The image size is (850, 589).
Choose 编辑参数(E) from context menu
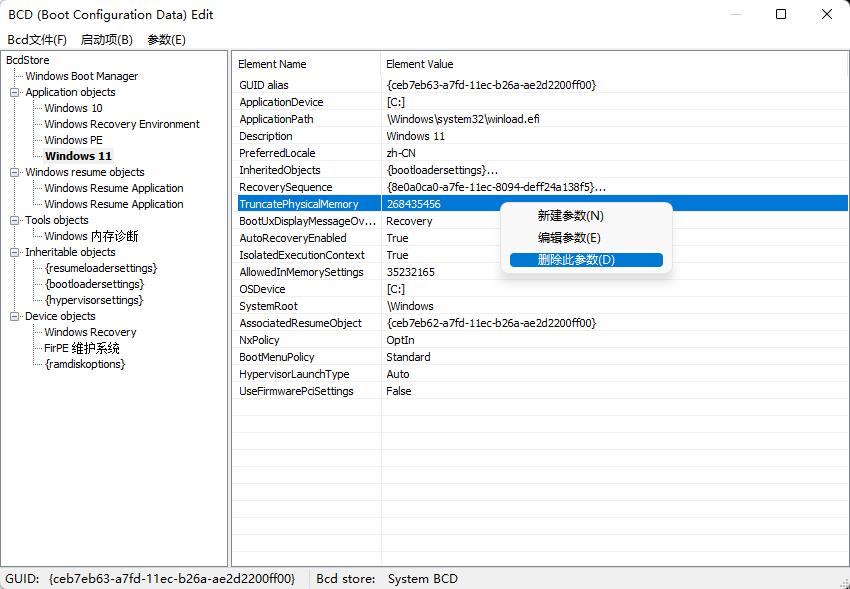569,238
